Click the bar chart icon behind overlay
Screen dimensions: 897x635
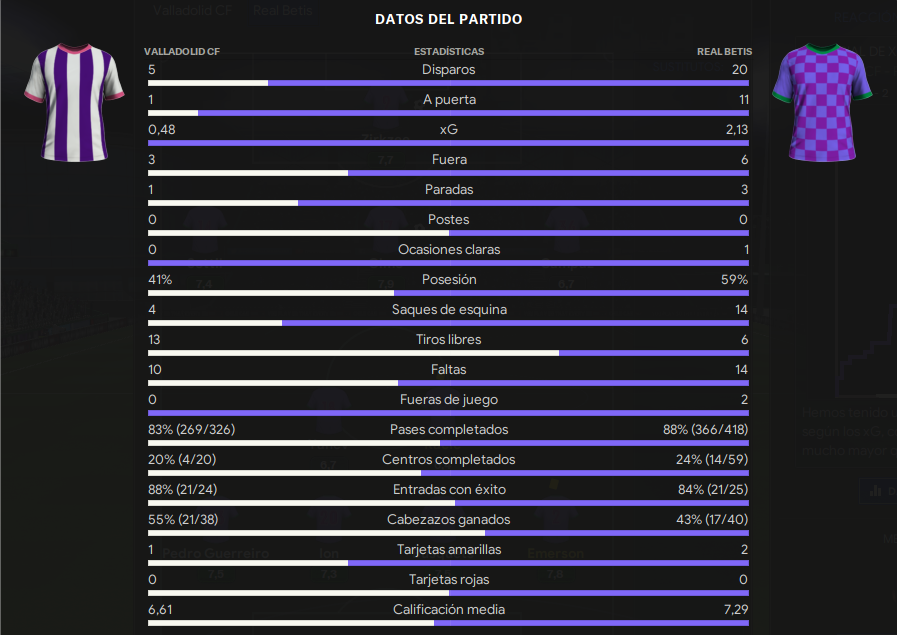[x=875, y=491]
